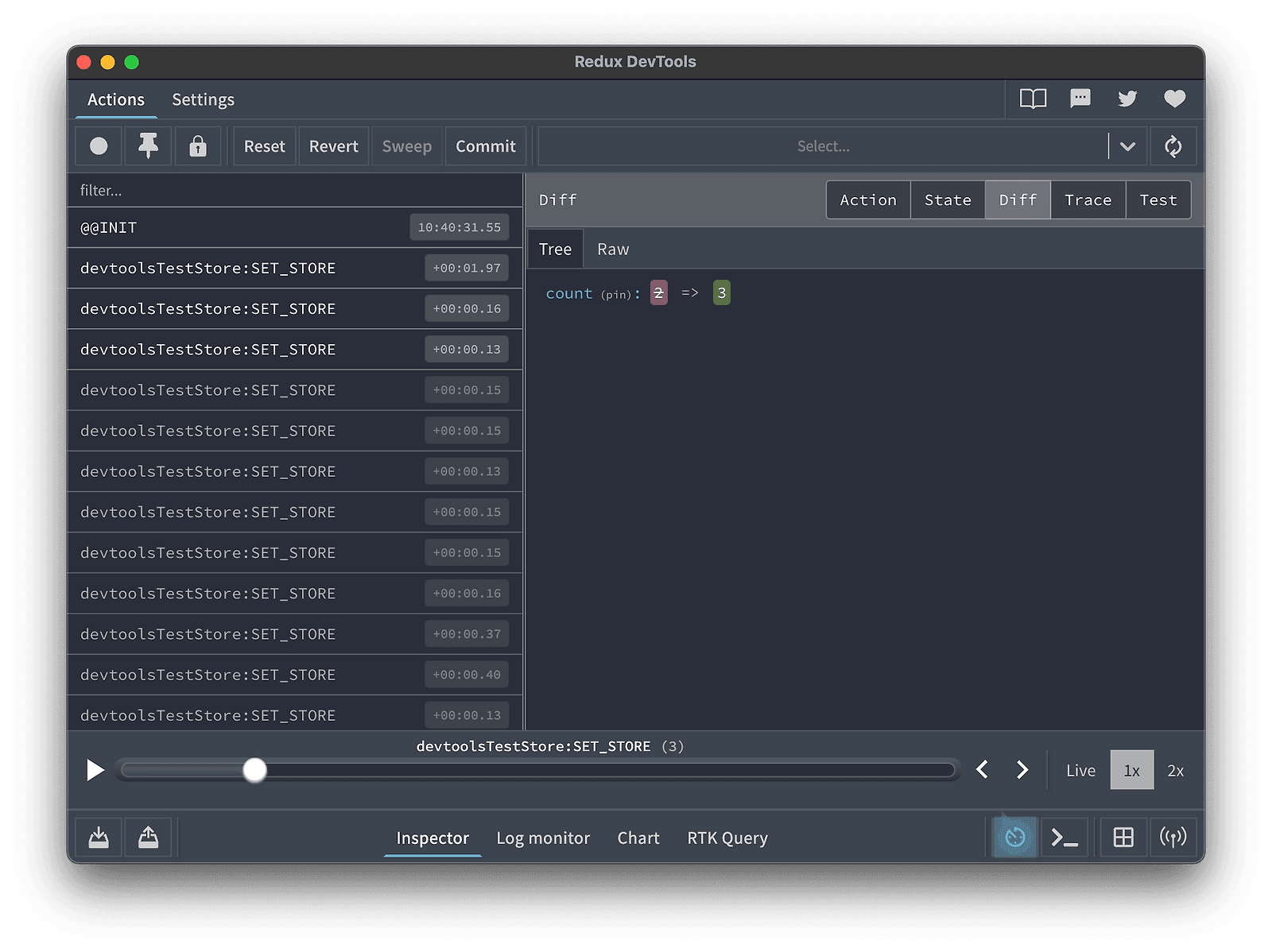
Task: Open the documentation book icon
Action: tap(1033, 99)
